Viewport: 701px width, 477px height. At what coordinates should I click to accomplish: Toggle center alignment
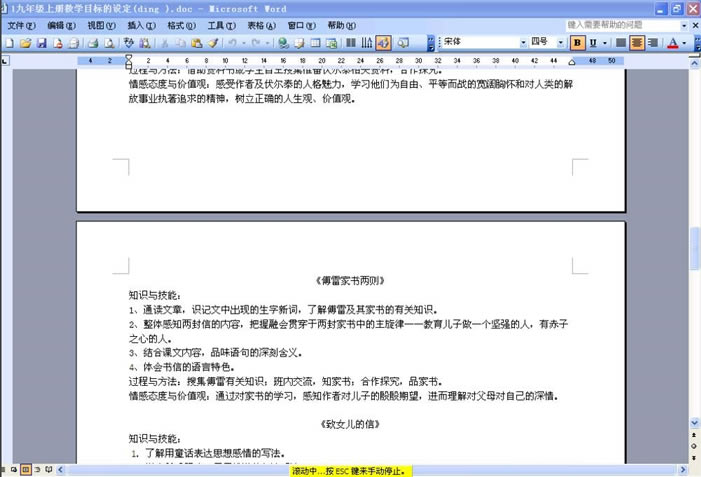pyautogui.click(x=637, y=43)
